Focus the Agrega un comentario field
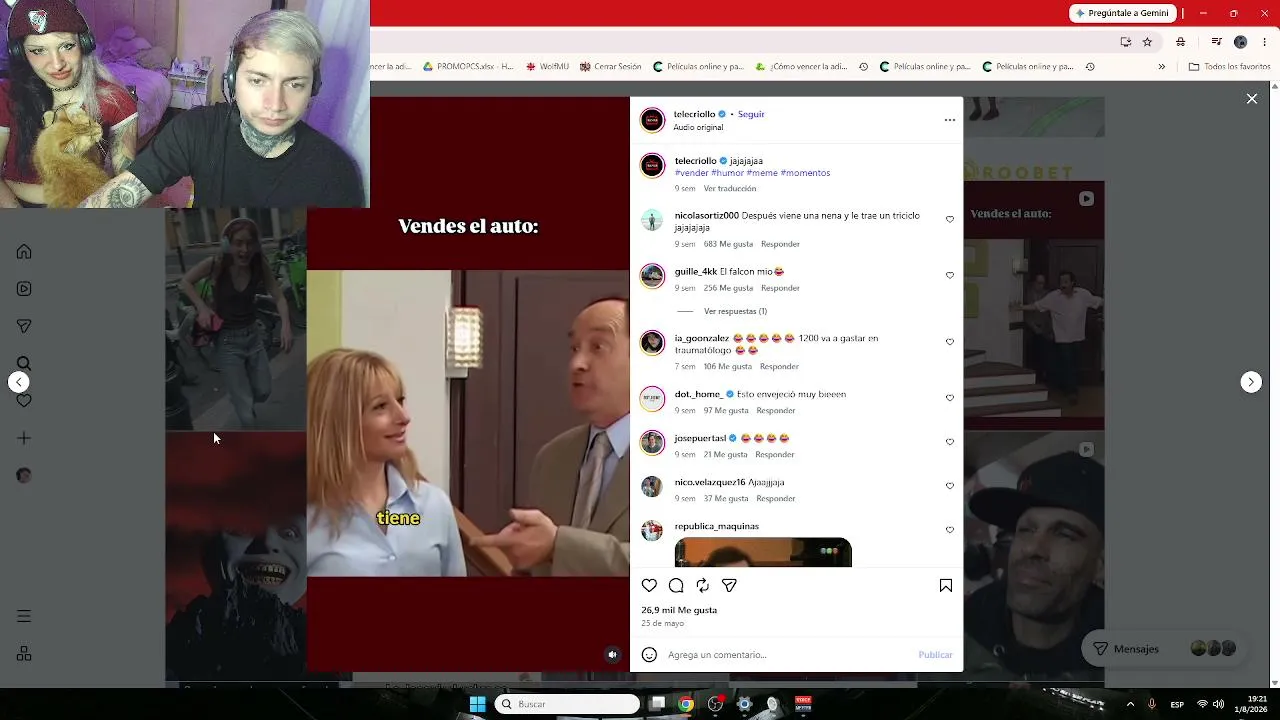Screen dimensions: 1280x720 788,655
